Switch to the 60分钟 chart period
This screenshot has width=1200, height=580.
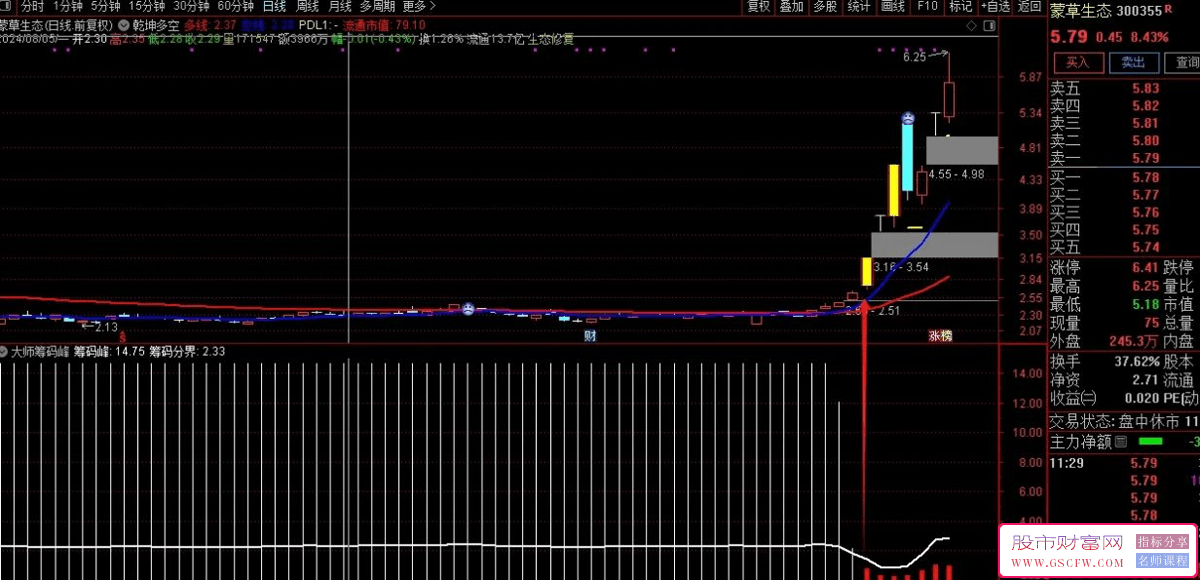235,6
